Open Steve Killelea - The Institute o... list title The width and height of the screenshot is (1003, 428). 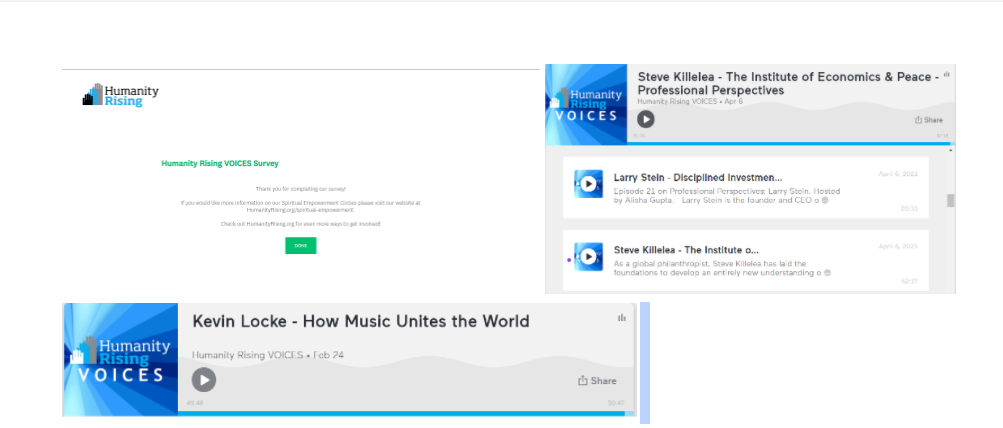[686, 250]
